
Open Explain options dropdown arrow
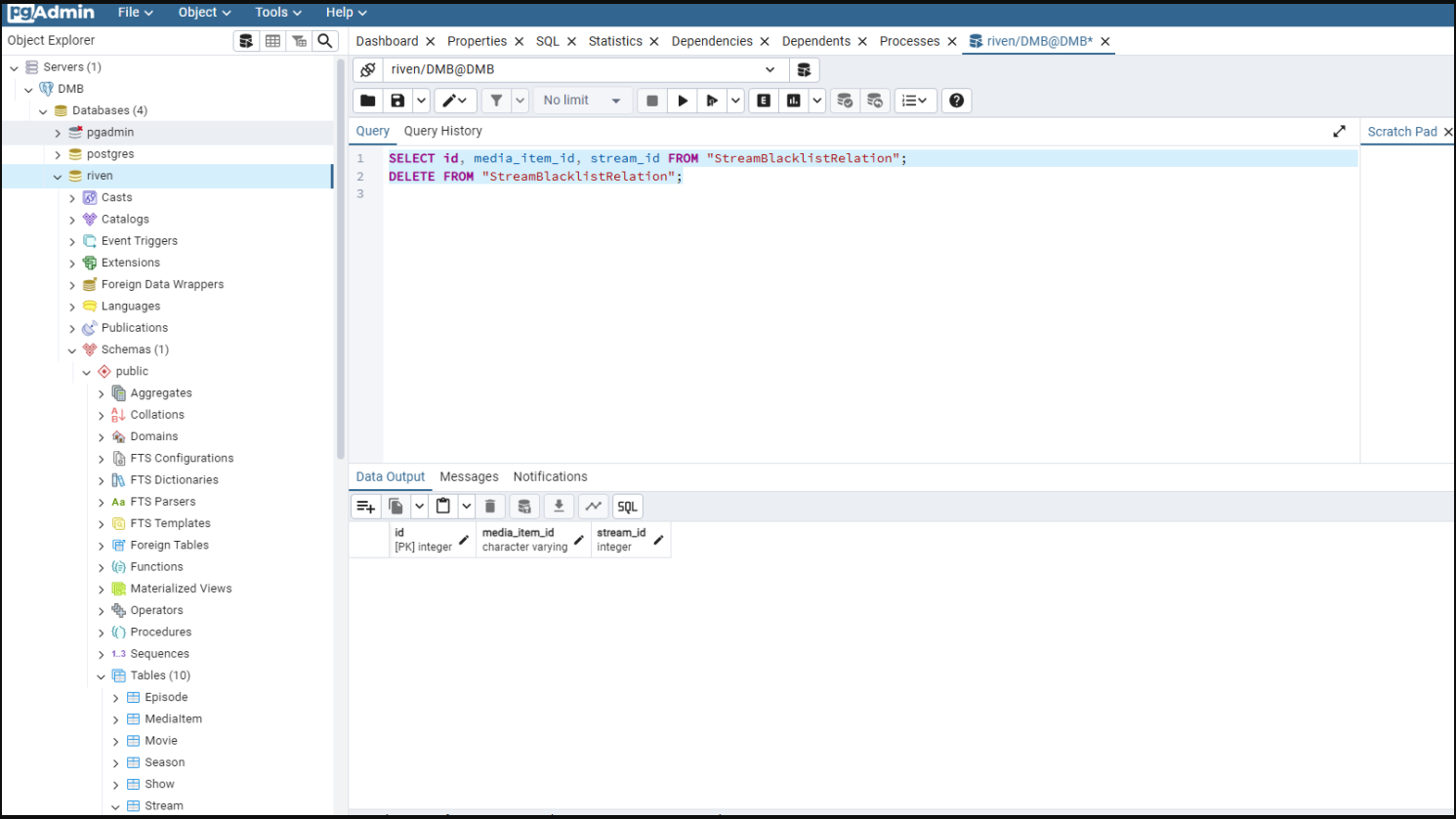pyautogui.click(x=817, y=101)
